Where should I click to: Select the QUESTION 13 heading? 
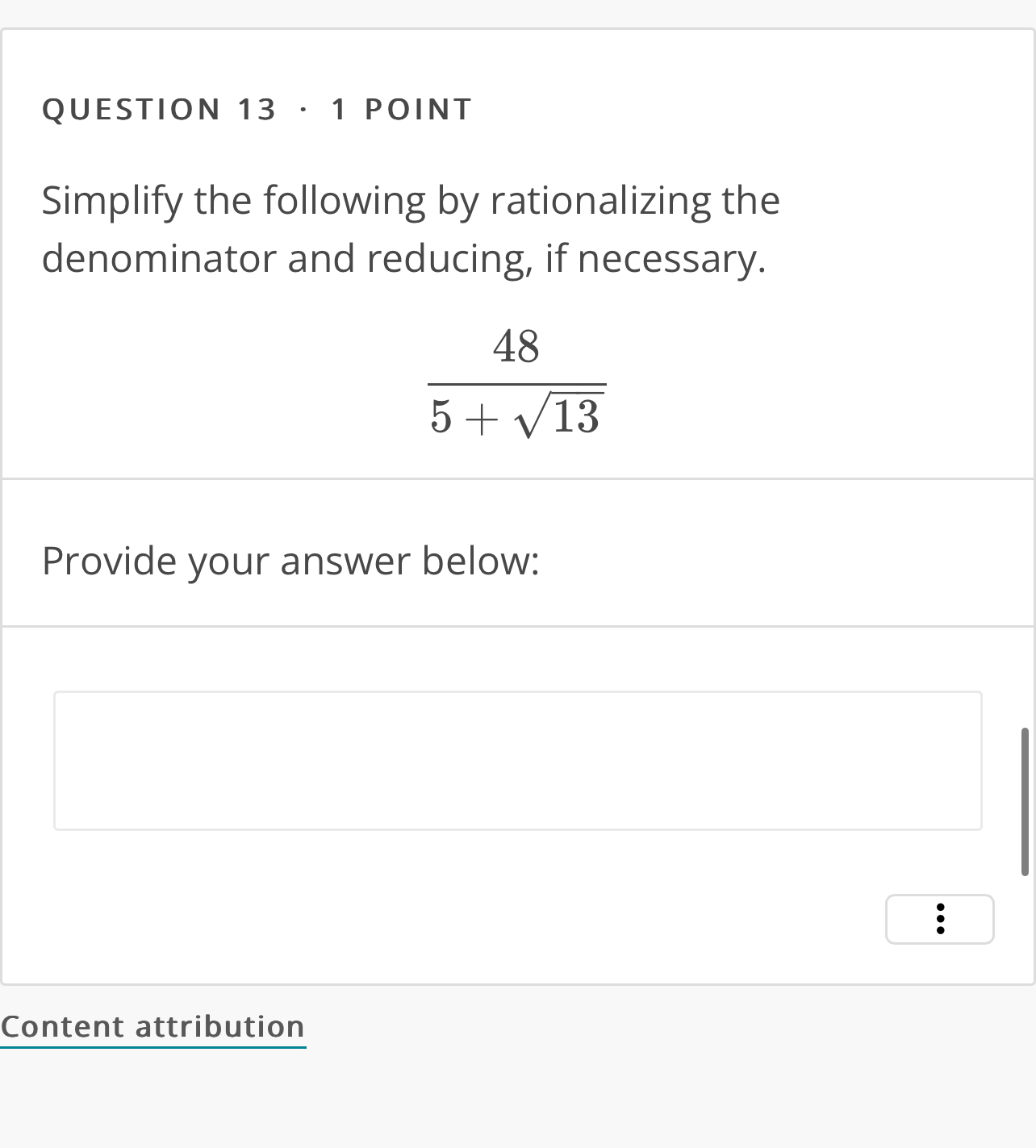(x=159, y=107)
